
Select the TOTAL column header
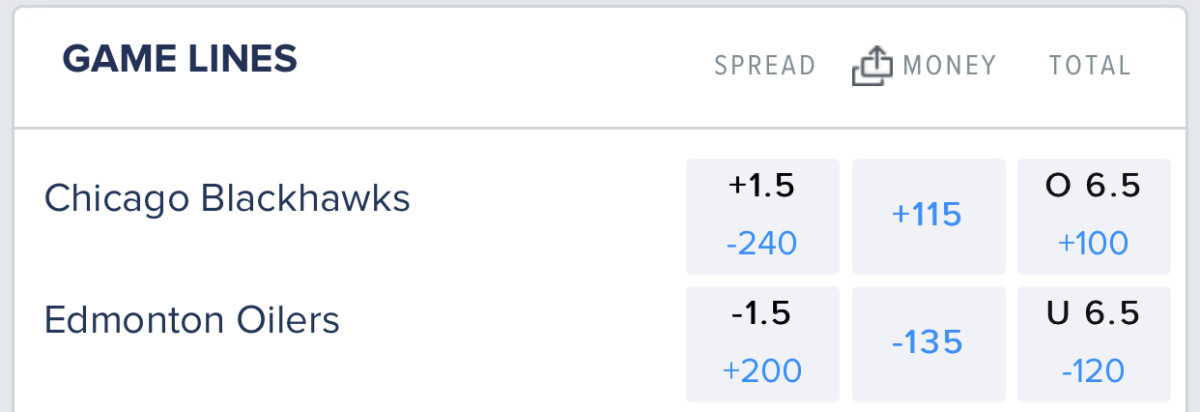[1089, 66]
